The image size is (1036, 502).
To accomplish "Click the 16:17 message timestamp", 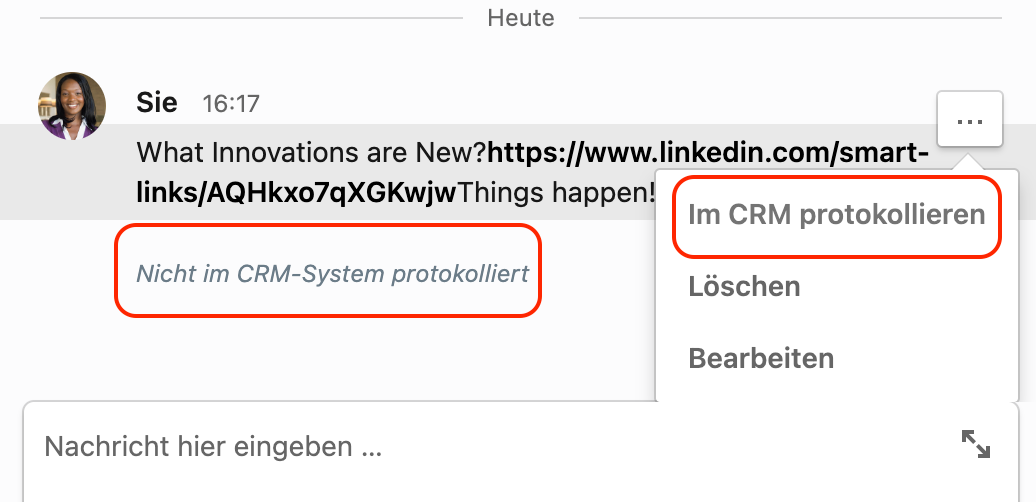I will tap(231, 104).
